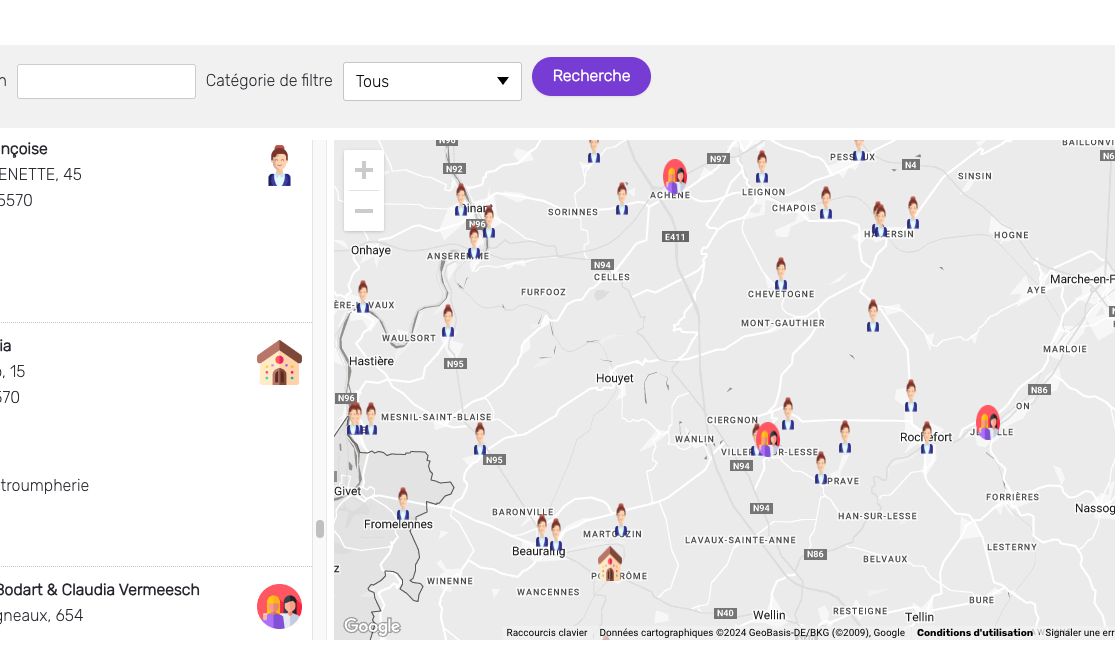This screenshot has width=1115, height=669.
Task: Click the search text input field
Action: 106,82
